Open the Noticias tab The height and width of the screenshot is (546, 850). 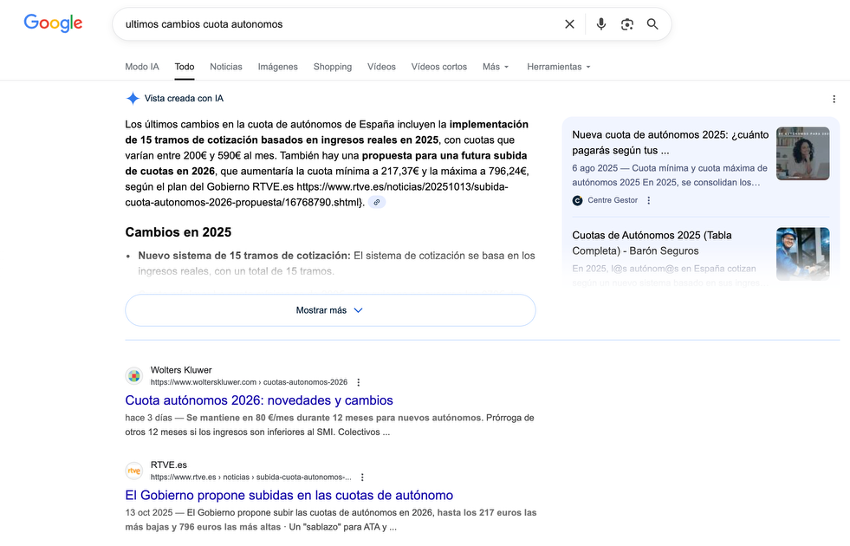point(226,67)
